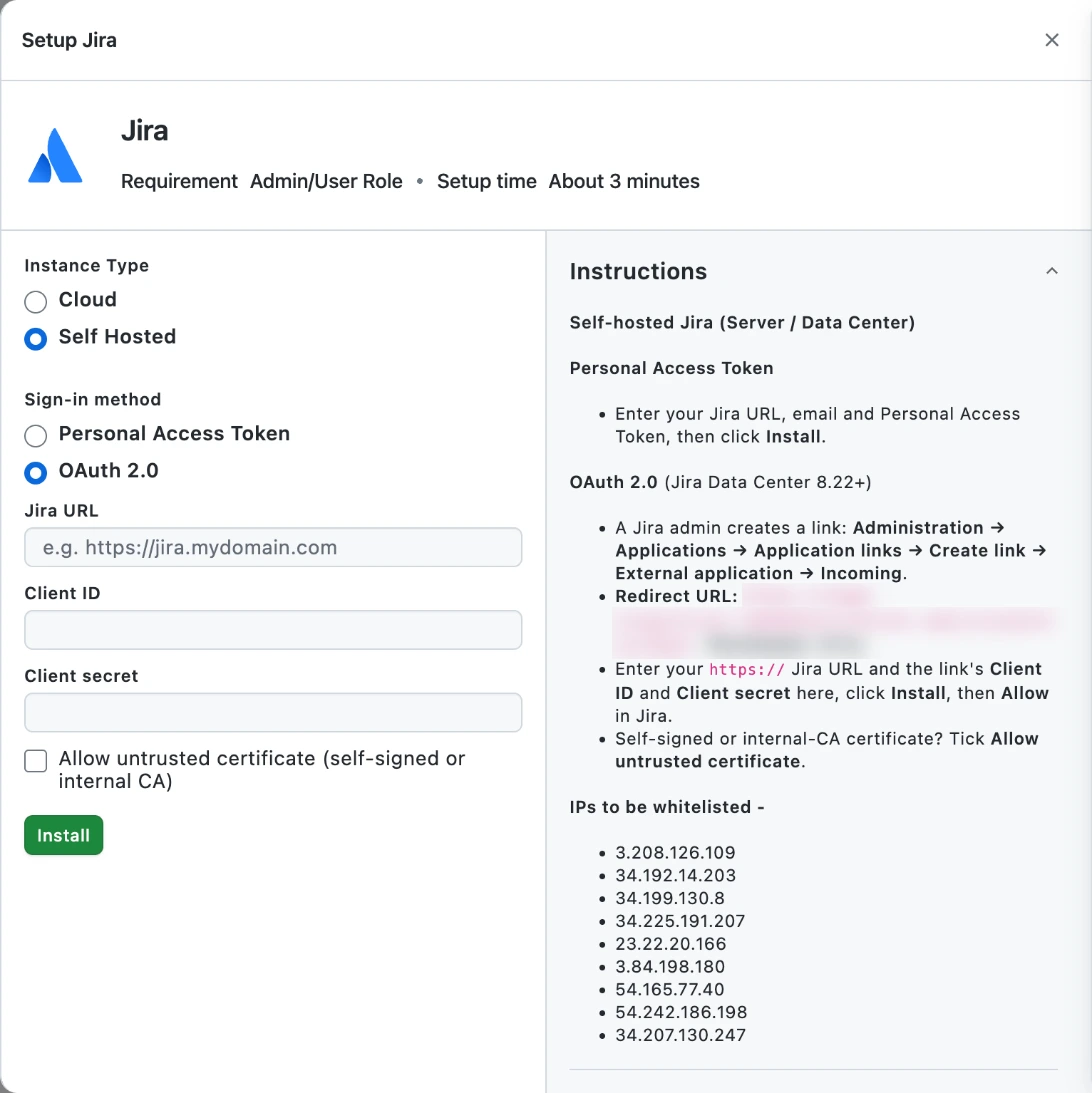The height and width of the screenshot is (1093, 1092).
Task: Choose OAuth 2.0 sign-in method
Action: point(36,472)
